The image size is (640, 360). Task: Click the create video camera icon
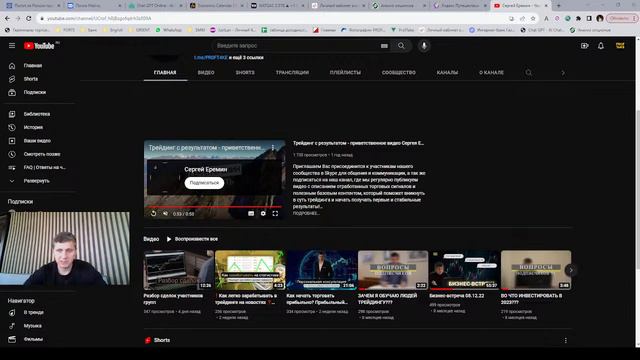pos(584,46)
